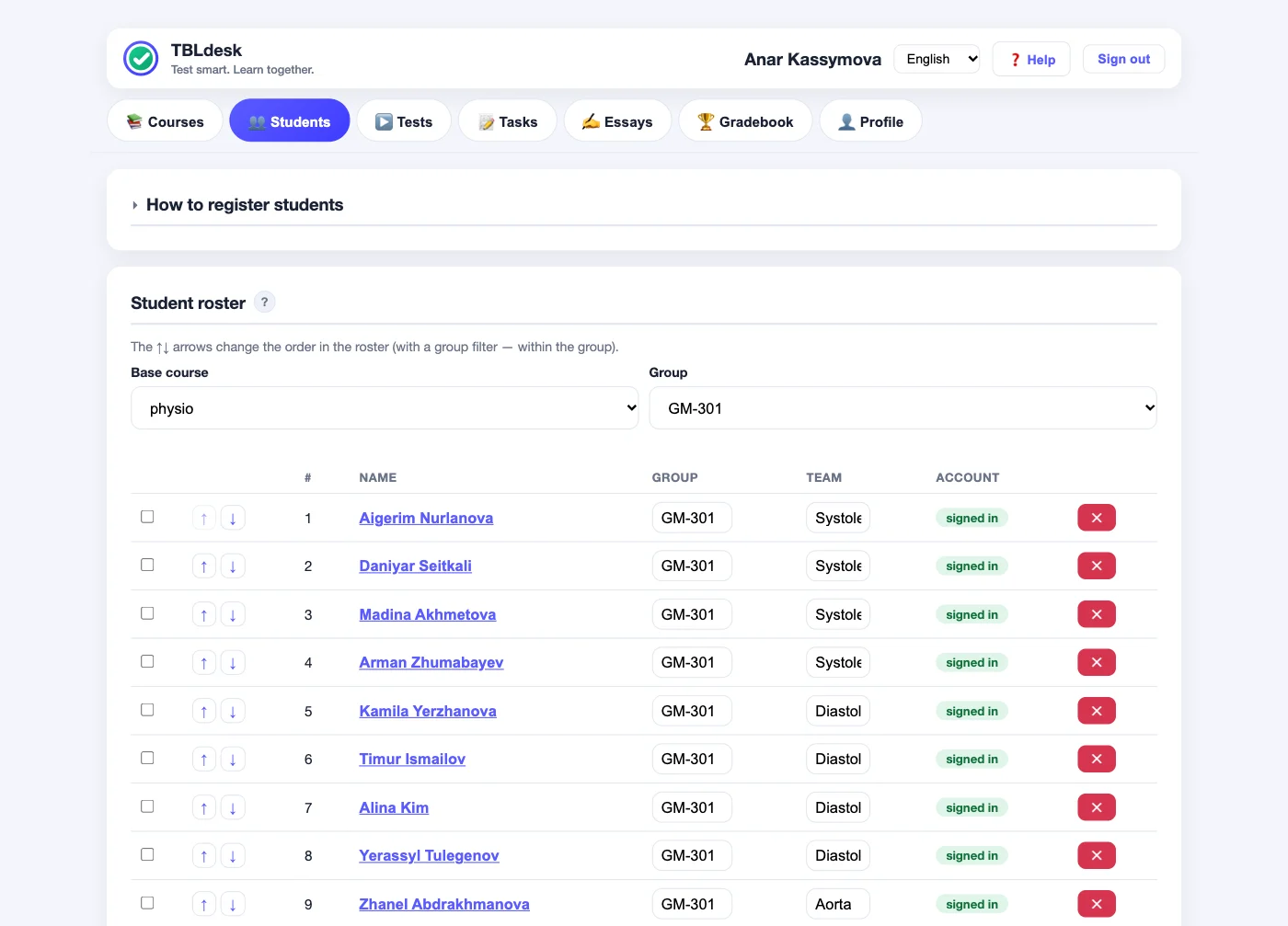Move Arman Zhumabayev up in roster
The height and width of the screenshot is (926, 1288).
click(x=204, y=663)
